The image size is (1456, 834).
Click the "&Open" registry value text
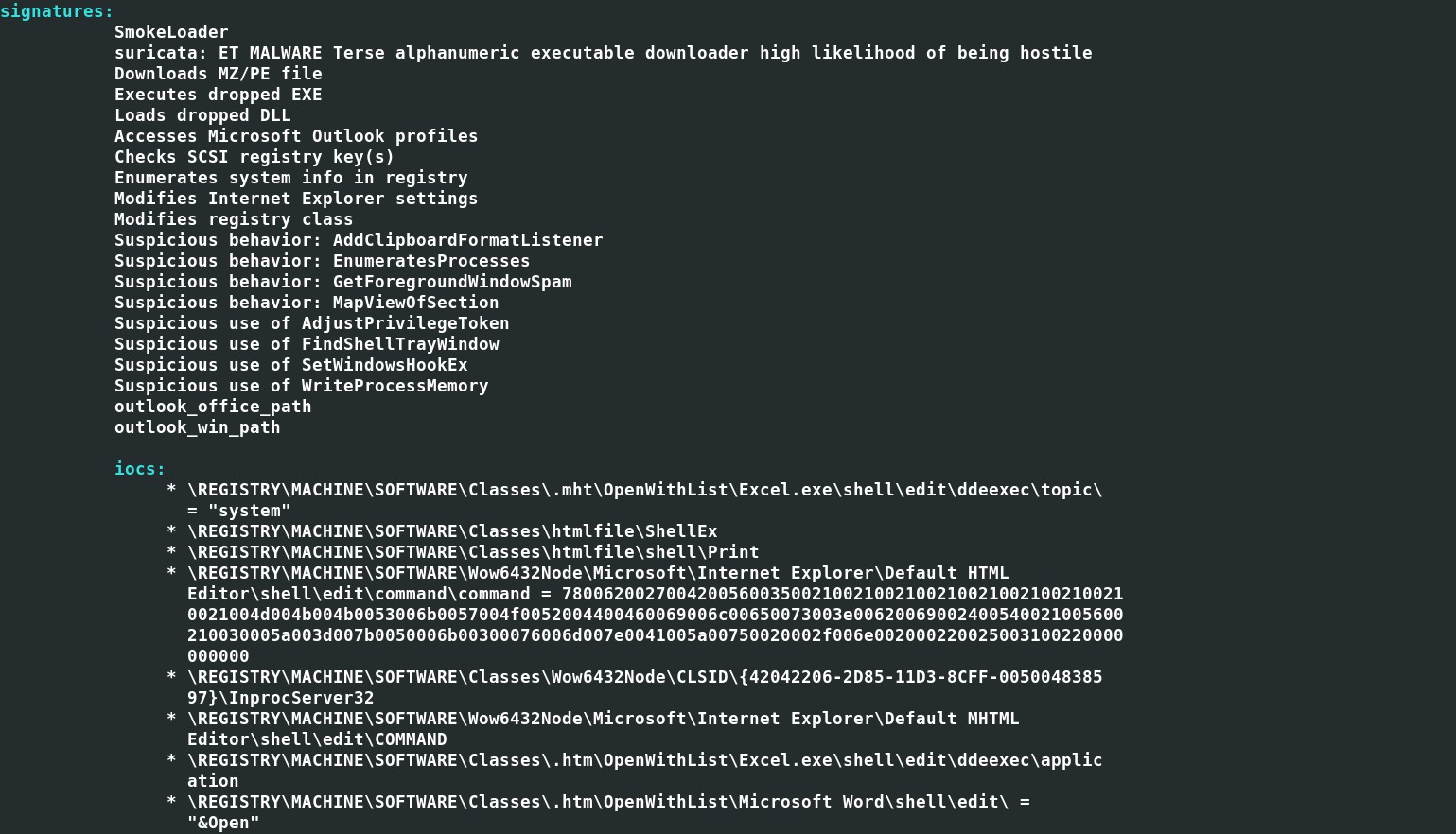pyautogui.click(x=223, y=823)
